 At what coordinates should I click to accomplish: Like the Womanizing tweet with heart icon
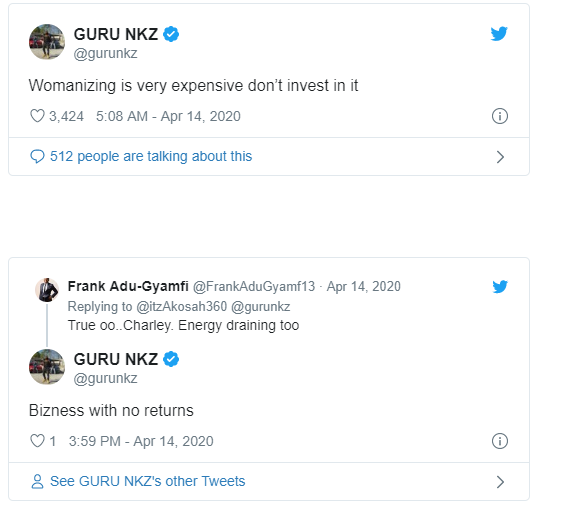[x=37, y=116]
